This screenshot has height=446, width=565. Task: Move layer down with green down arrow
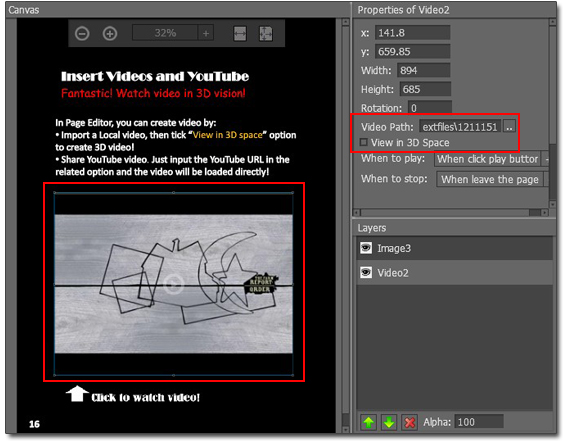[x=389, y=422]
